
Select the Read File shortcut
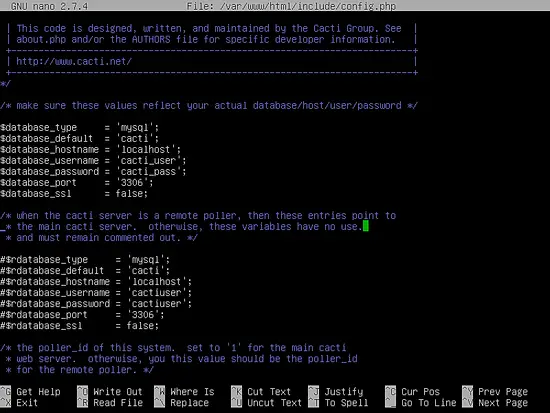[118, 402]
